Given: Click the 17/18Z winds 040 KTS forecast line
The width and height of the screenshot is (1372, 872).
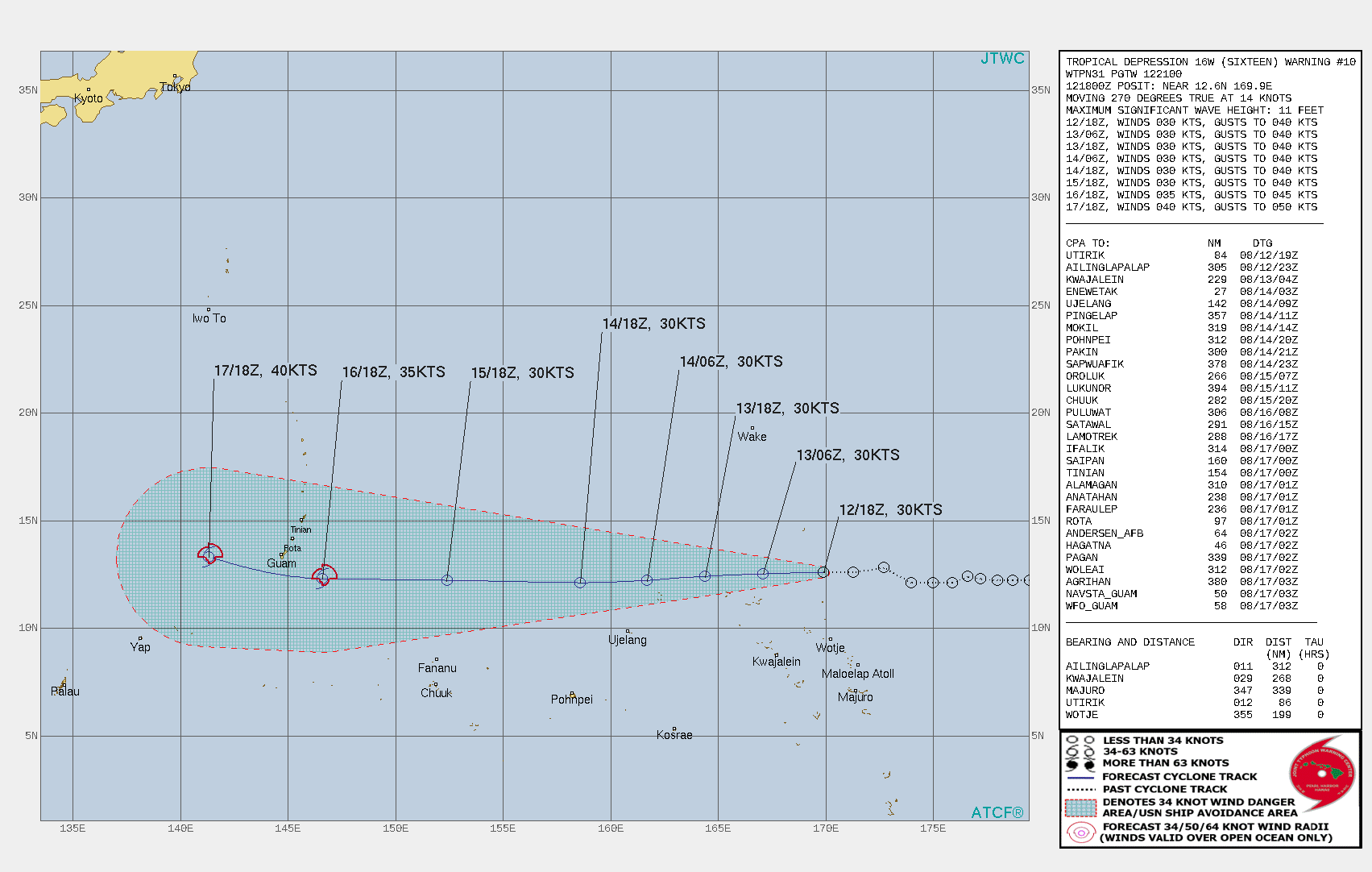Looking at the screenshot, I should point(1192,207).
